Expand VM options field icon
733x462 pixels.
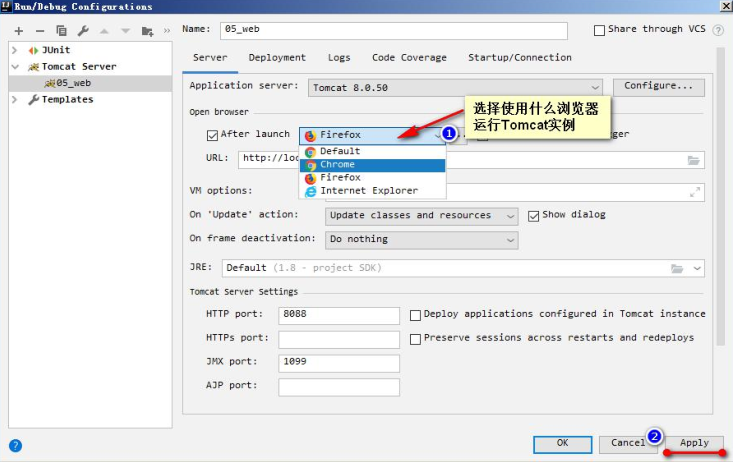tap(695, 192)
